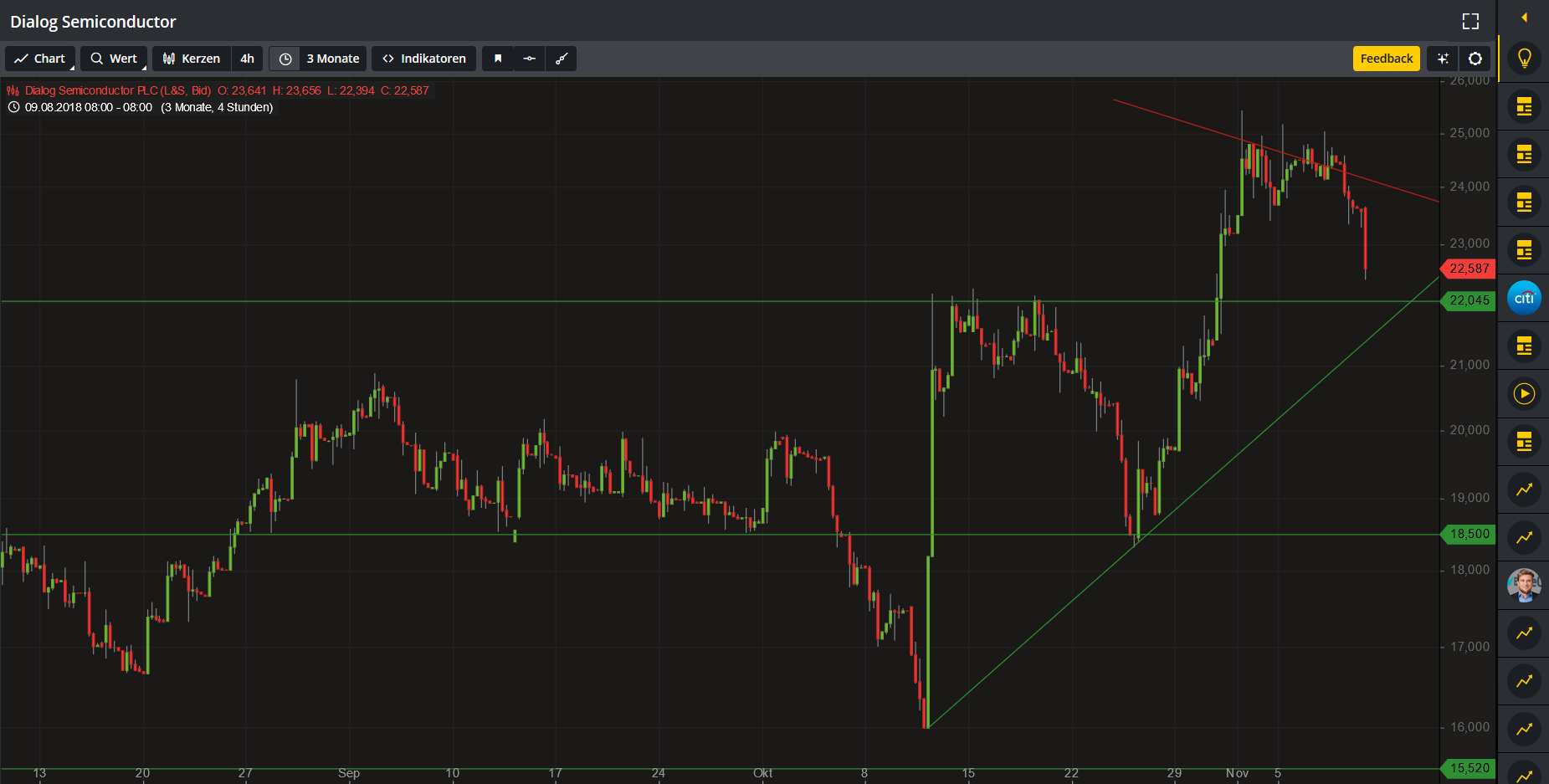
Task: Click the date range 09.08.2018 08:00 - 08:00
Action: point(89,107)
